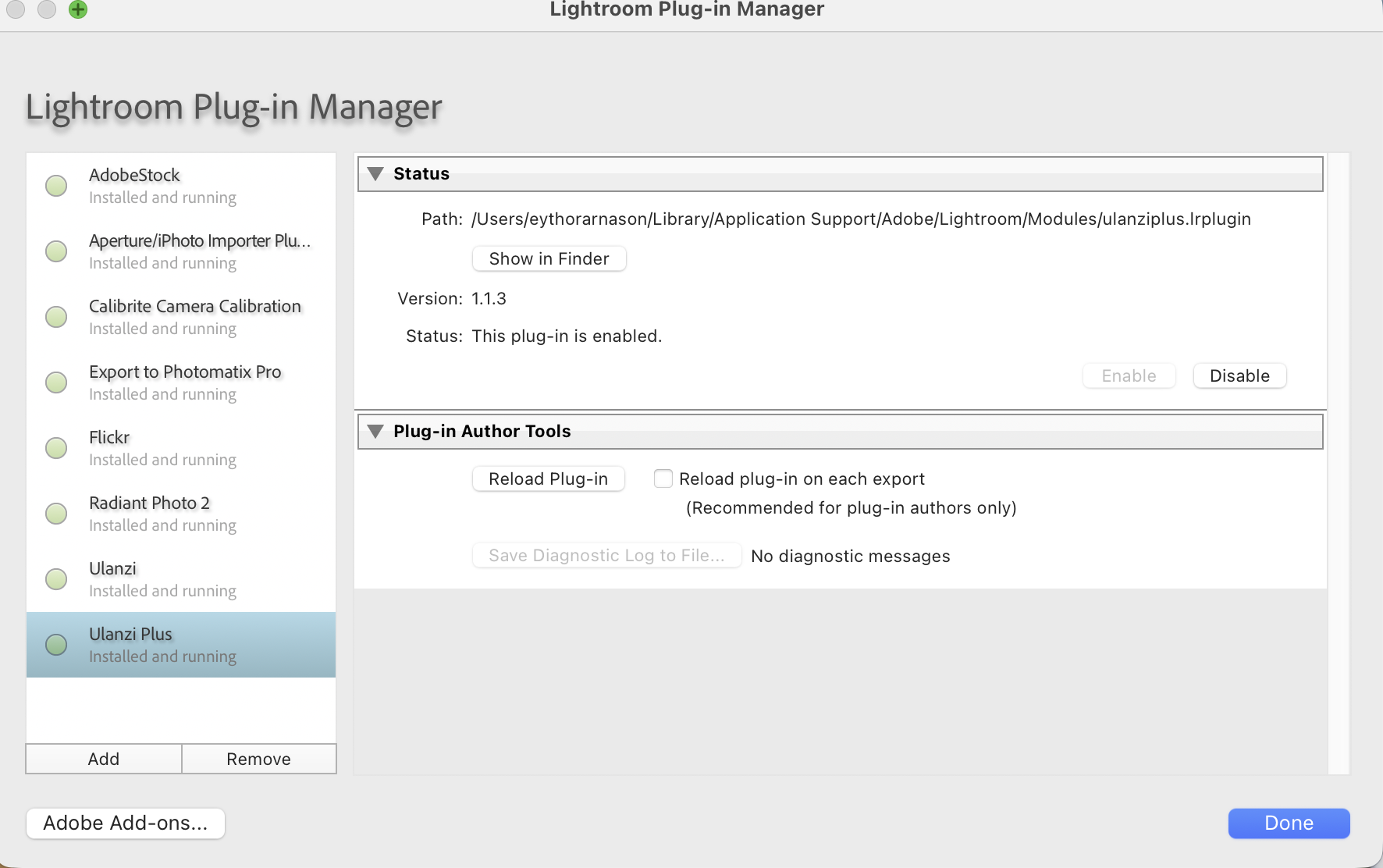This screenshot has height=868, width=1383.
Task: Click the Ulanzi Plus status dot
Action: point(56,645)
